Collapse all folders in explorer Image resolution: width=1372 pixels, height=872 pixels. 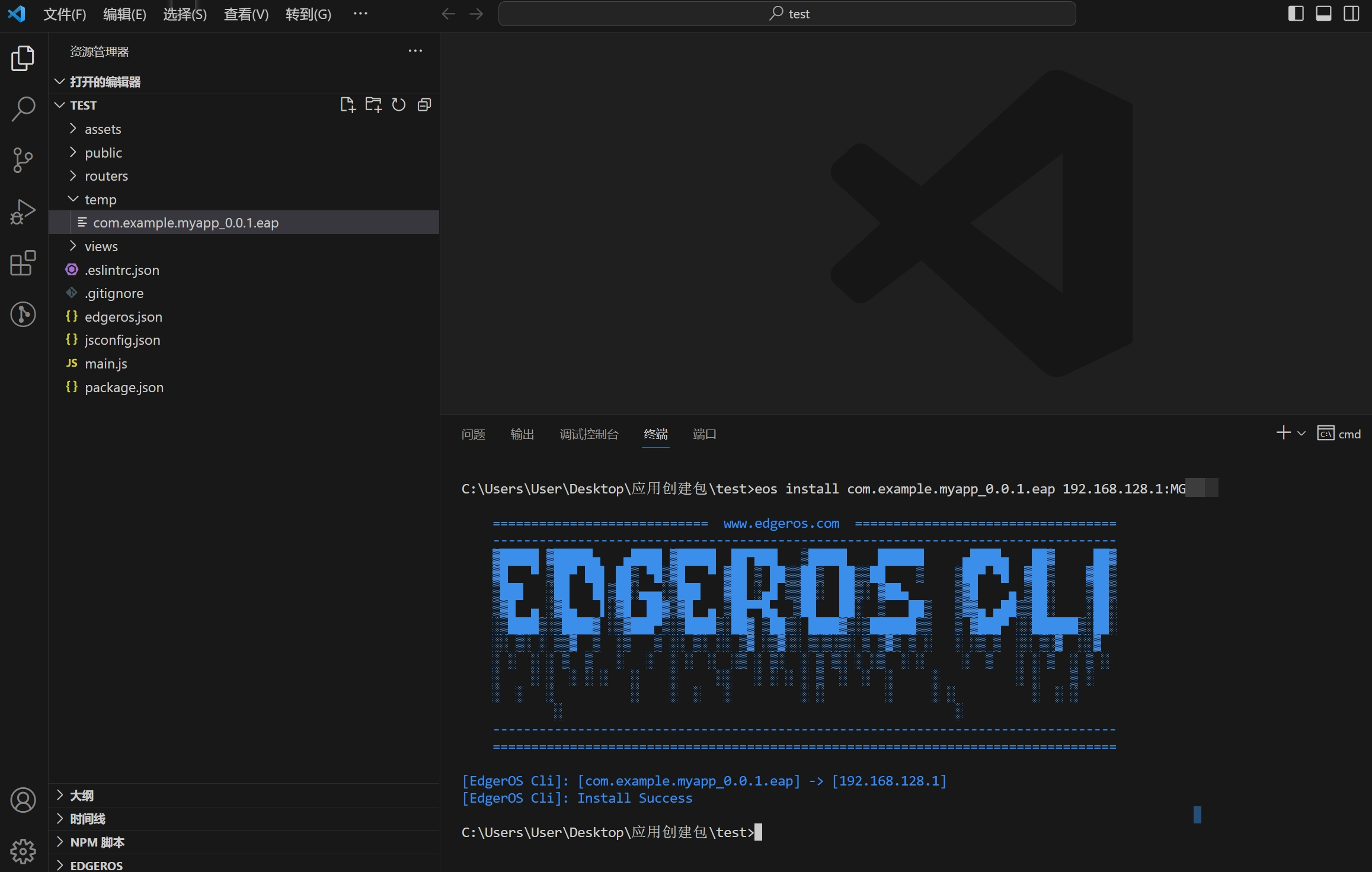click(424, 105)
